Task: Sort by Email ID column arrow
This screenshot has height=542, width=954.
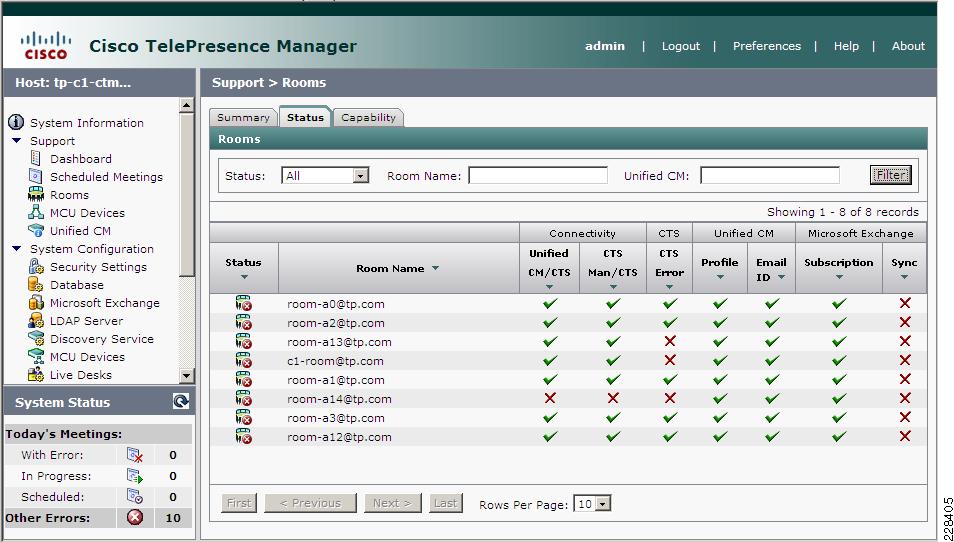Action: pos(781,277)
